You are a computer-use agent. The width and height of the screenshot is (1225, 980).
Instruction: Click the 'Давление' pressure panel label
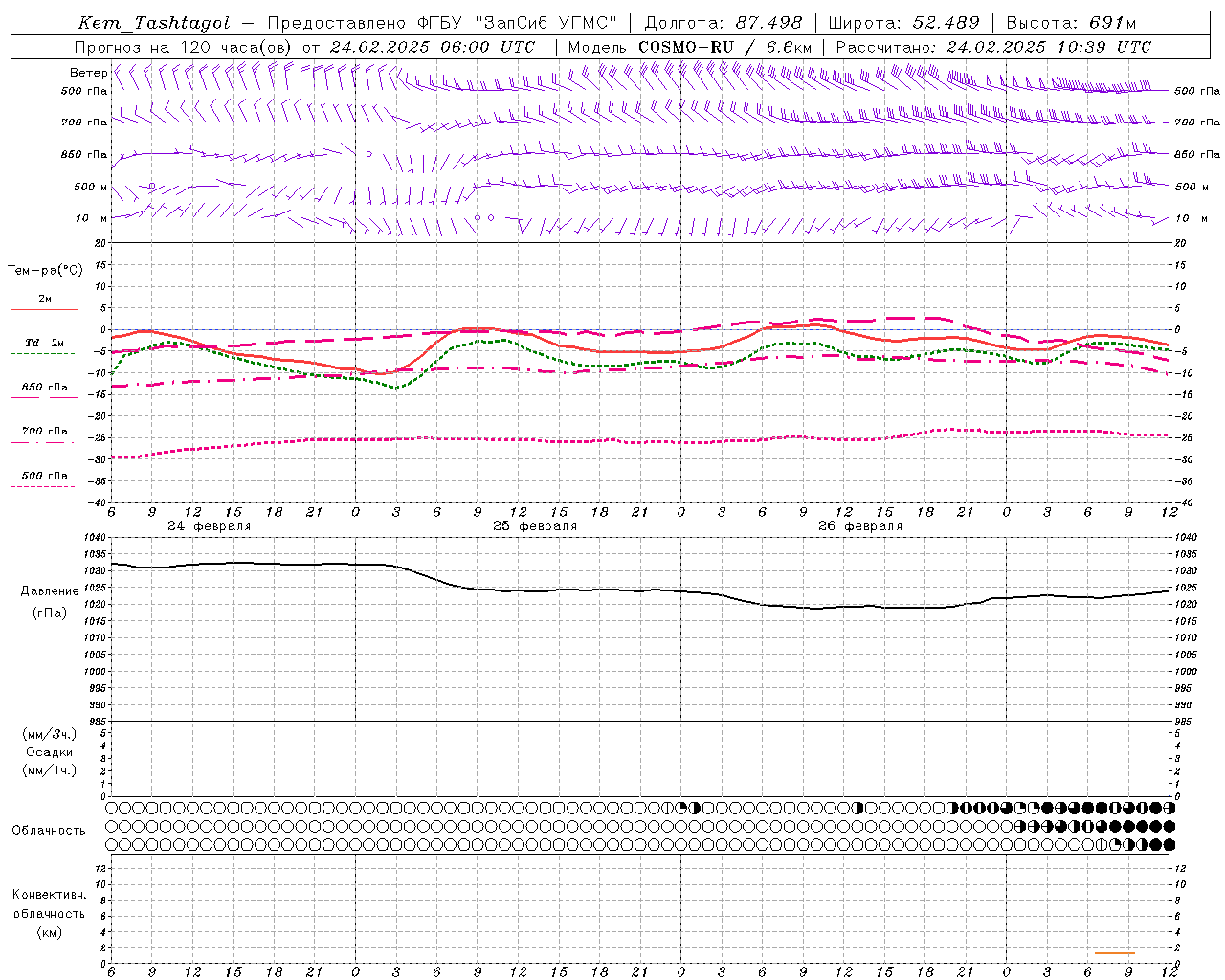click(x=50, y=591)
